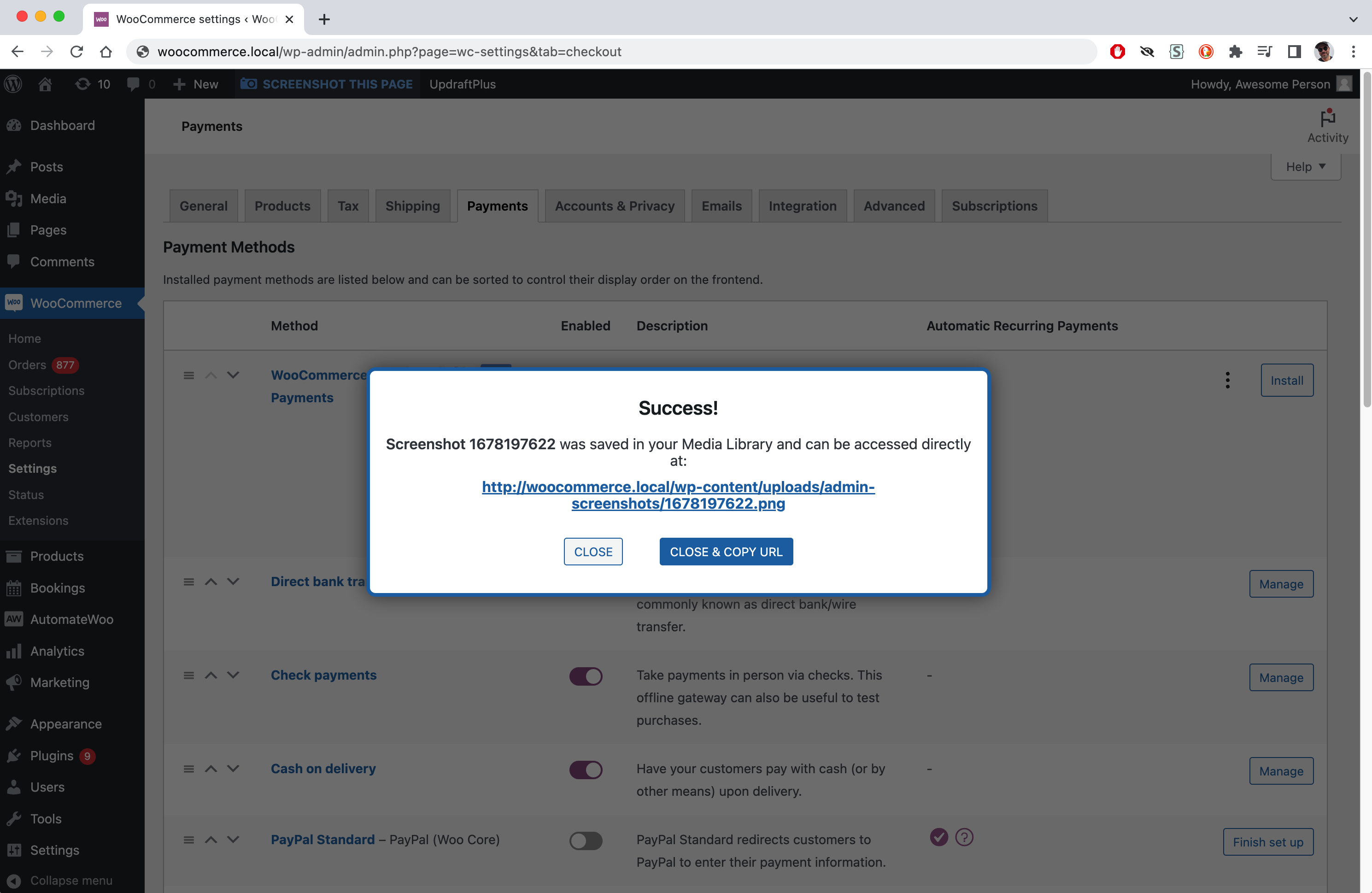Switch to the Subscriptions tab
The height and width of the screenshot is (893, 1372).
tap(994, 206)
